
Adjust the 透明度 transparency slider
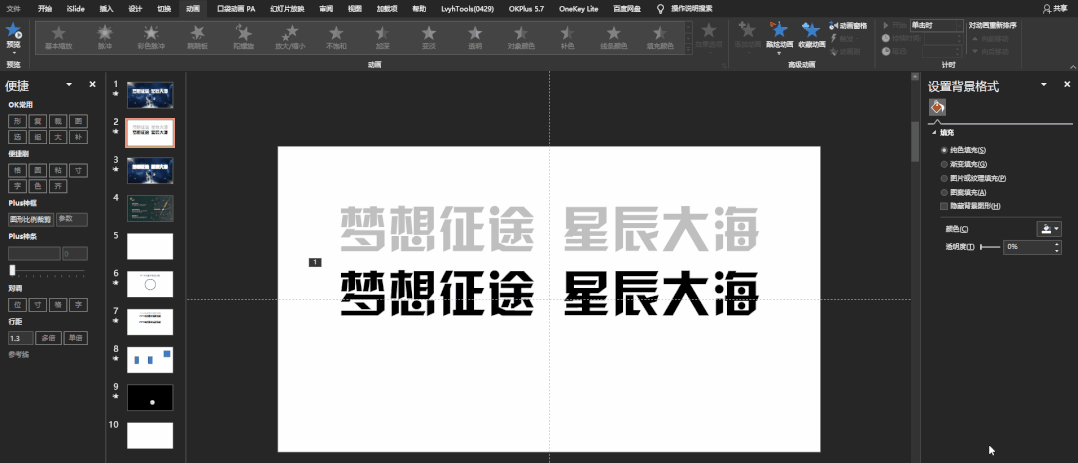tap(989, 246)
